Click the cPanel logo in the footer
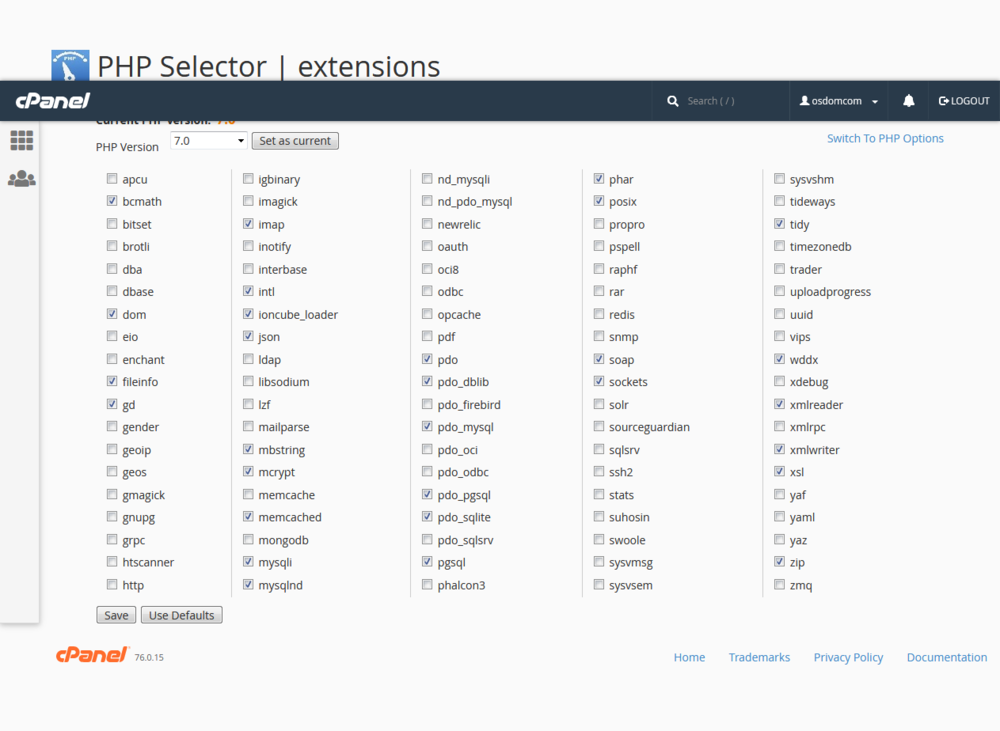 click(92, 655)
